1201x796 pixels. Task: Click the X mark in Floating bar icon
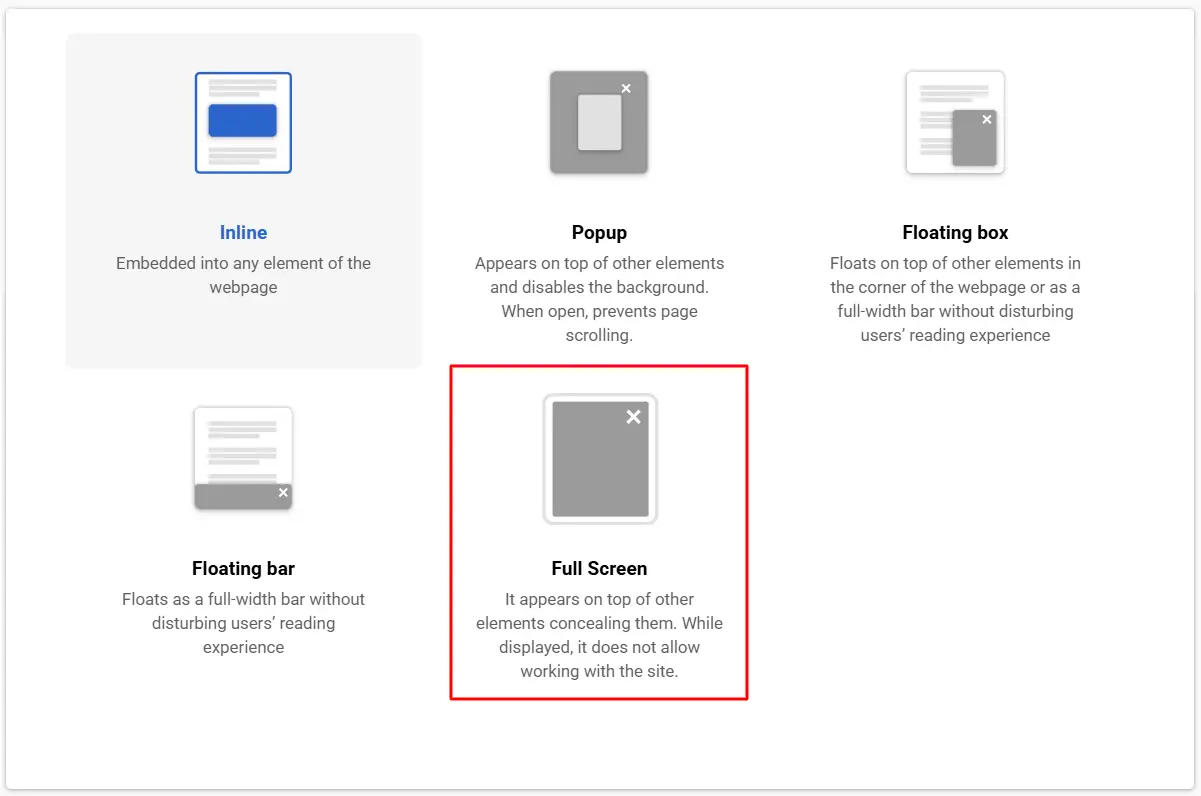[x=283, y=492]
